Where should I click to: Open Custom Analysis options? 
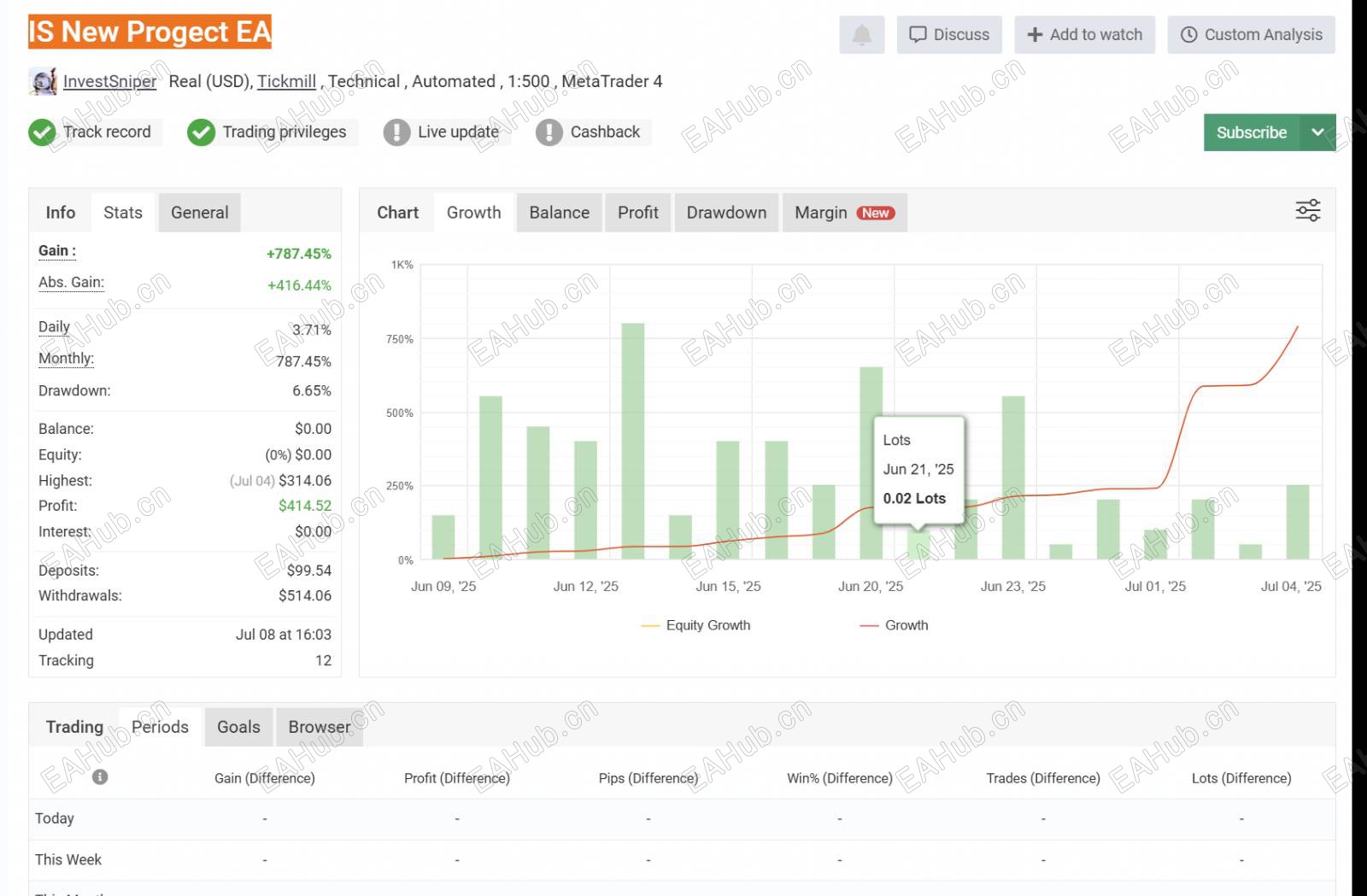pos(1251,35)
